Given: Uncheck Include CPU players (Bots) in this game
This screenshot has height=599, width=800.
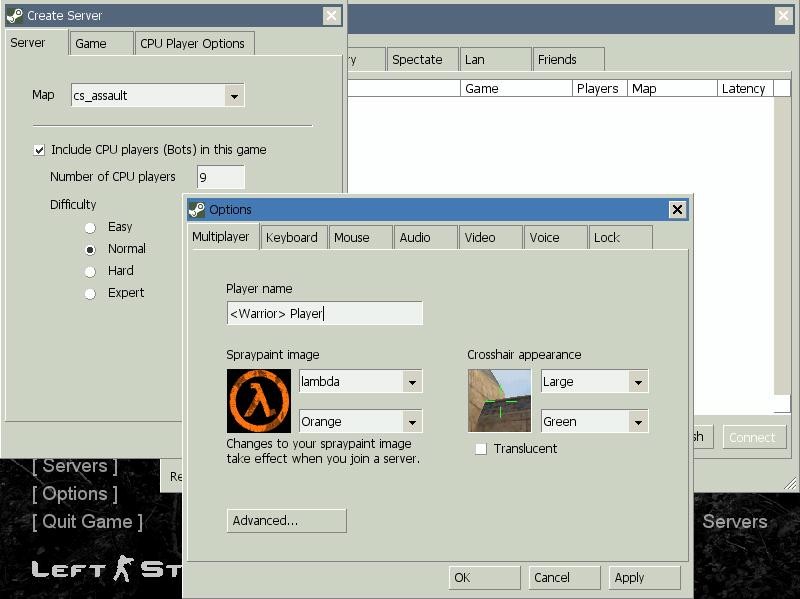Looking at the screenshot, I should coord(38,149).
